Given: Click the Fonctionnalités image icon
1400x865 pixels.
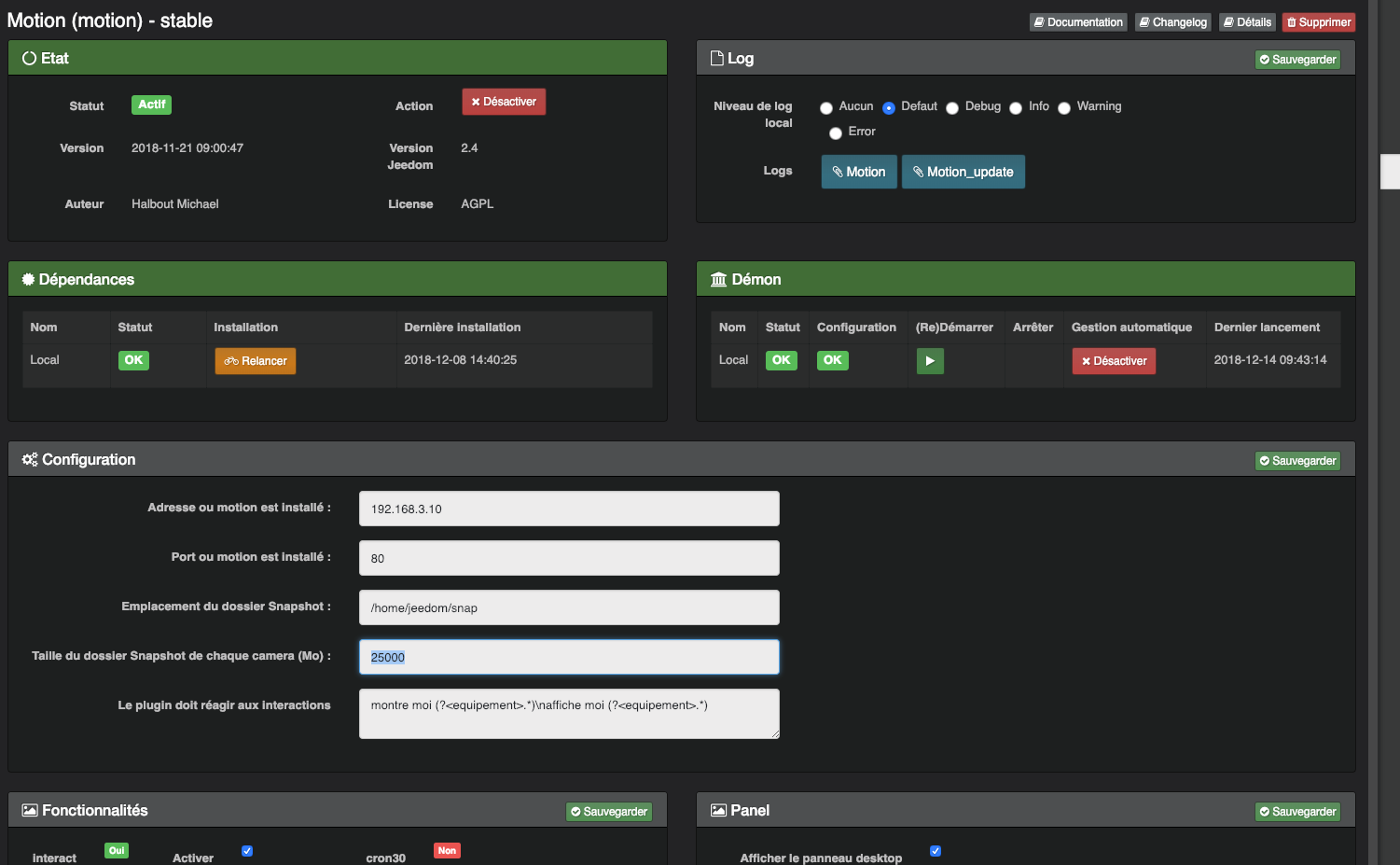Looking at the screenshot, I should coord(30,810).
